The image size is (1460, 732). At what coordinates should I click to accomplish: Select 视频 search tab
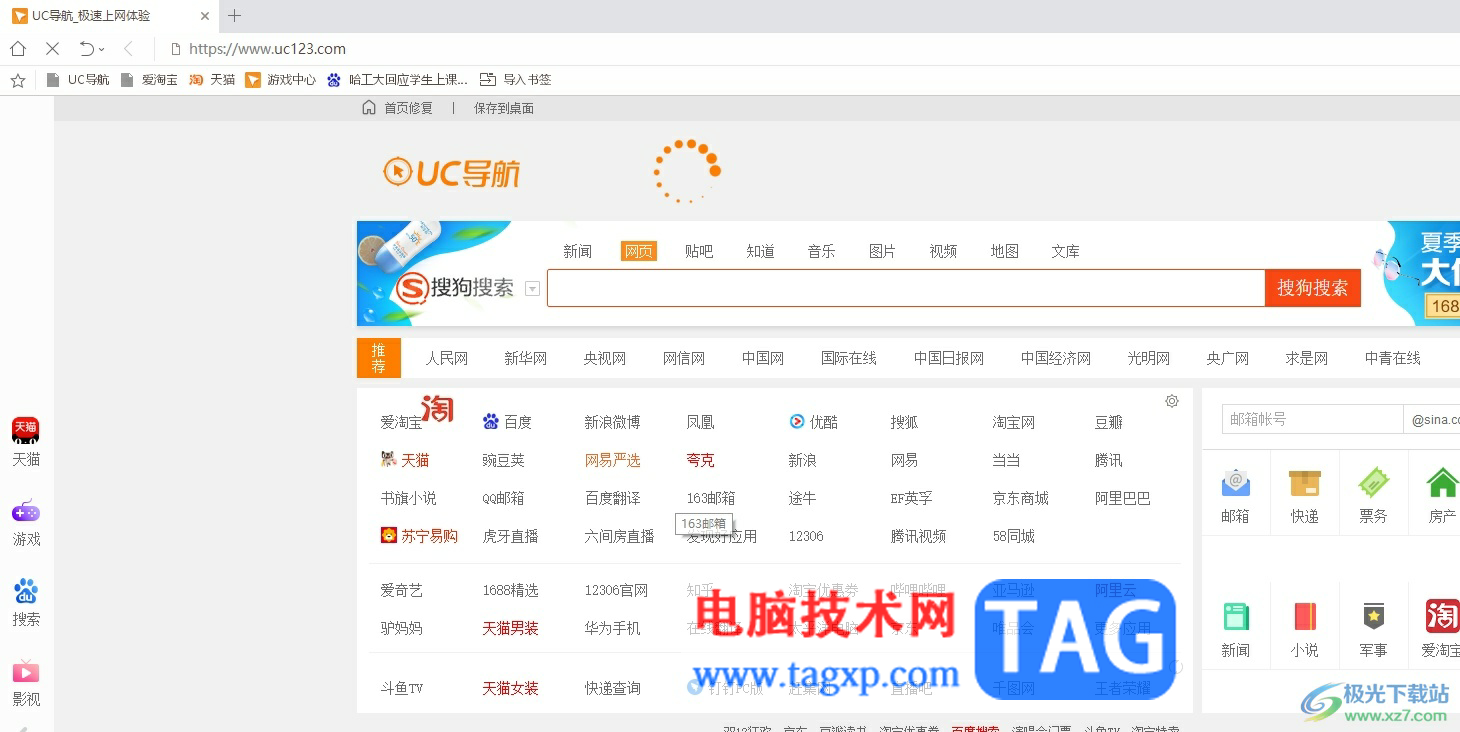[943, 251]
